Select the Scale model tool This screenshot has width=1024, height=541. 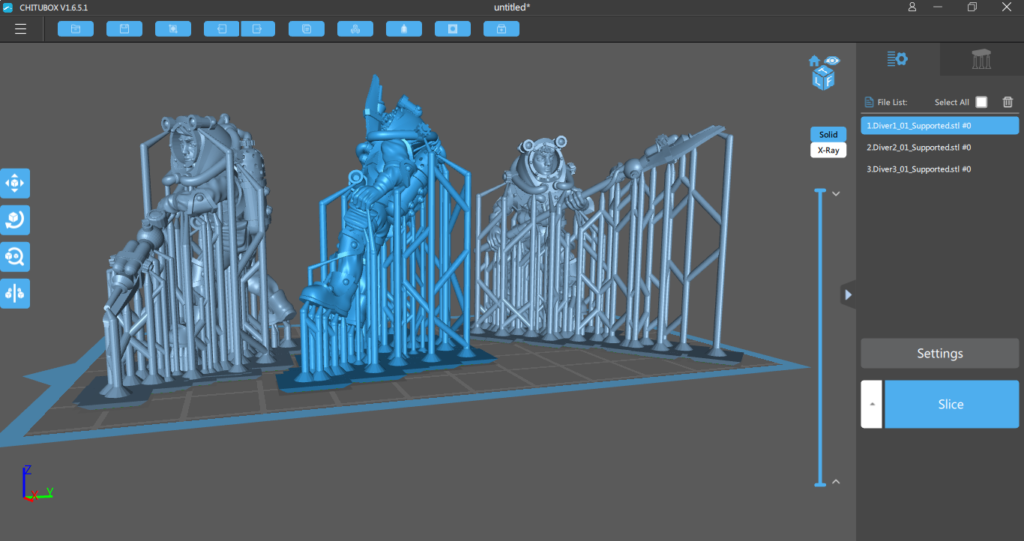(16, 257)
